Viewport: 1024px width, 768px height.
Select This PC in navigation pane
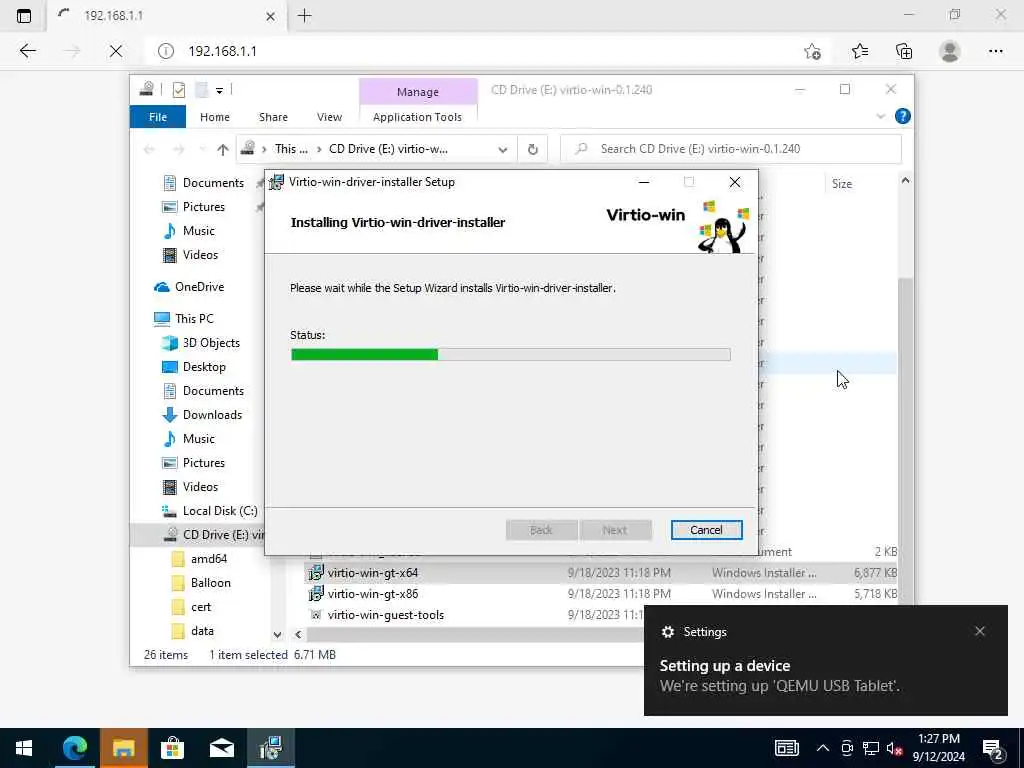tap(194, 319)
